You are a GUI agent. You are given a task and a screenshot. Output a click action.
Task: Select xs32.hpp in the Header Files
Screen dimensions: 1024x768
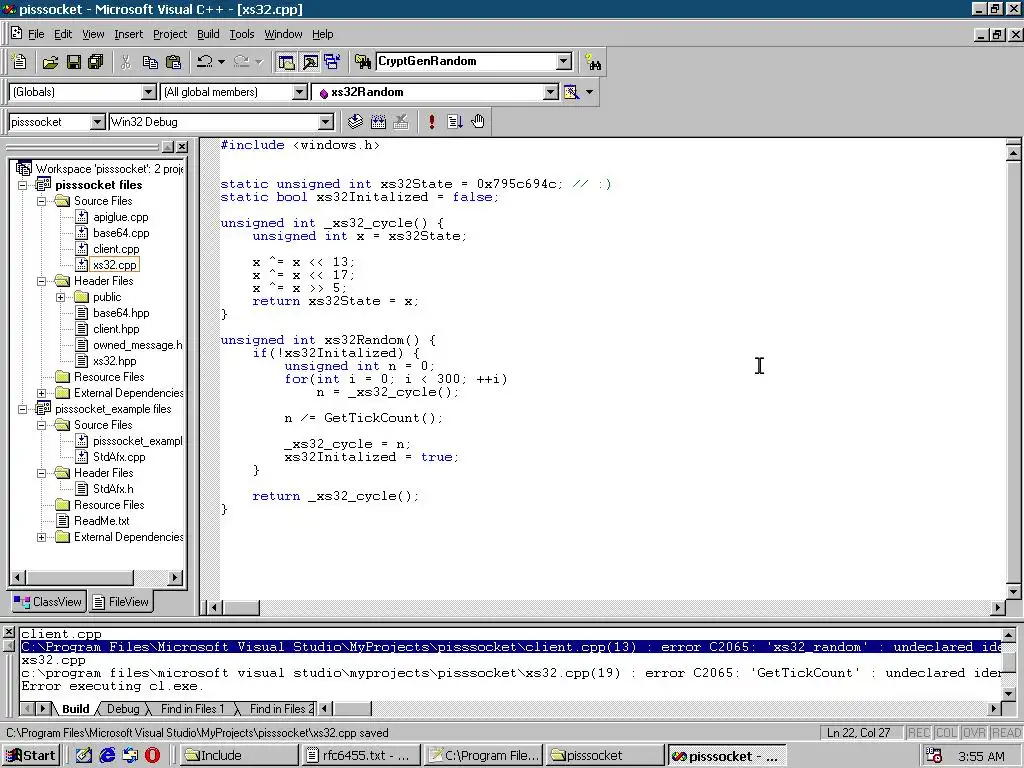pos(115,361)
